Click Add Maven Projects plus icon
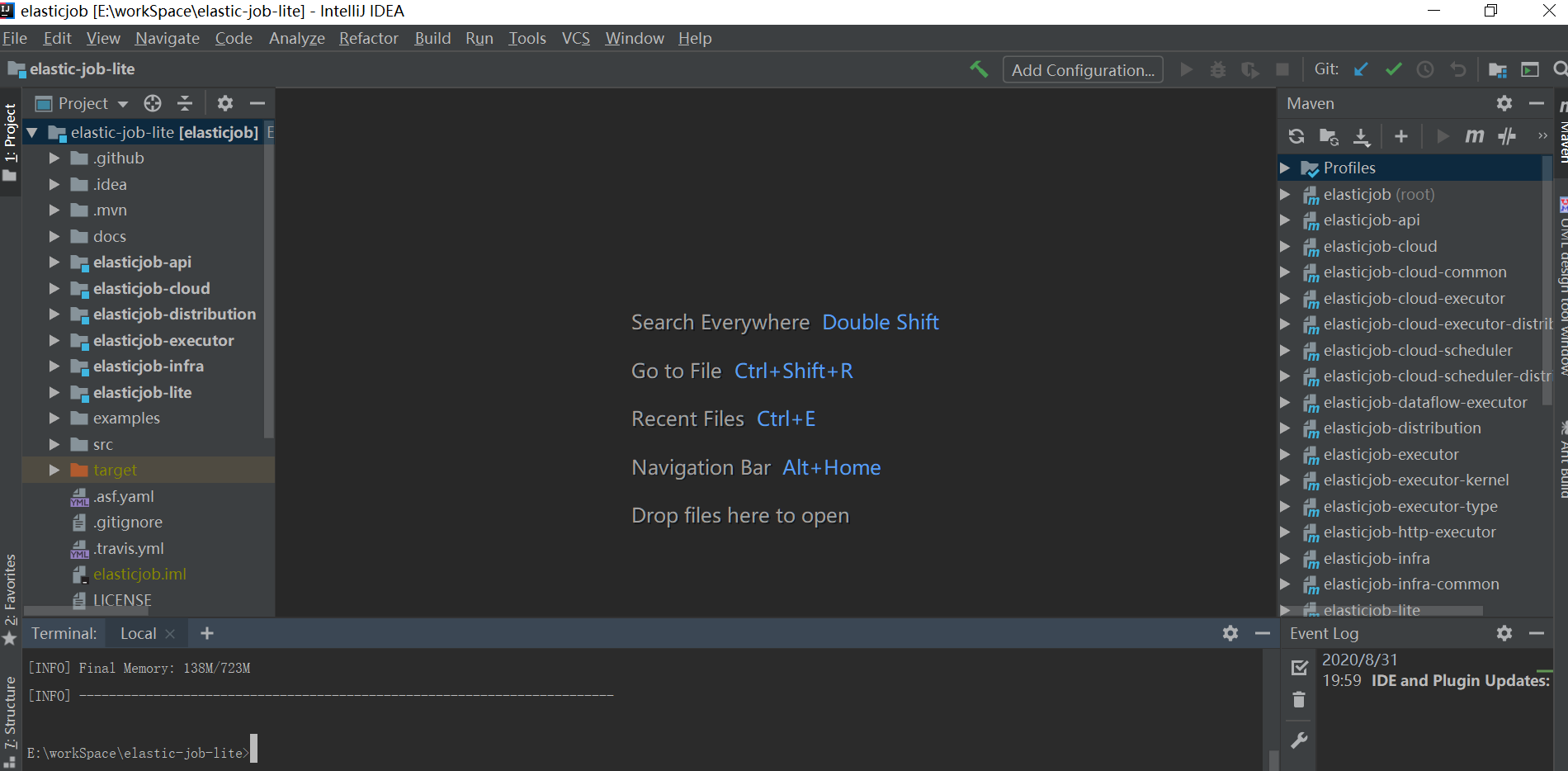1568x771 pixels. pyautogui.click(x=1401, y=136)
